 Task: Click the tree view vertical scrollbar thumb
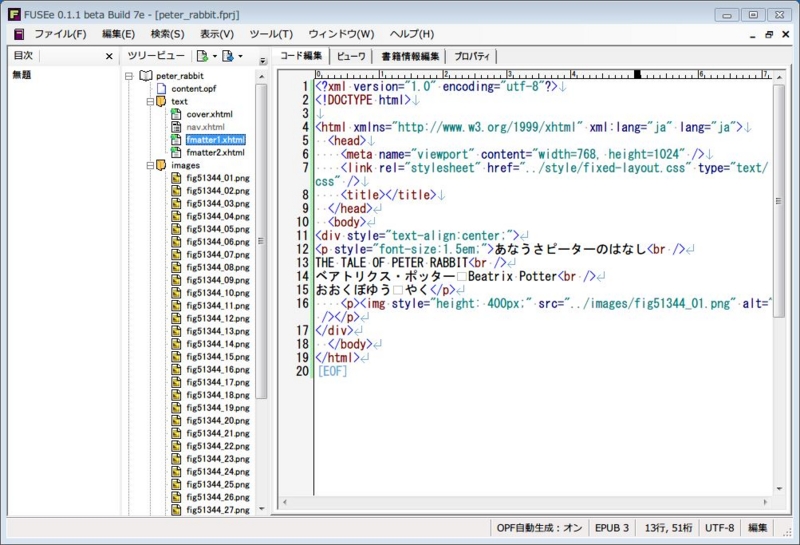click(261, 241)
